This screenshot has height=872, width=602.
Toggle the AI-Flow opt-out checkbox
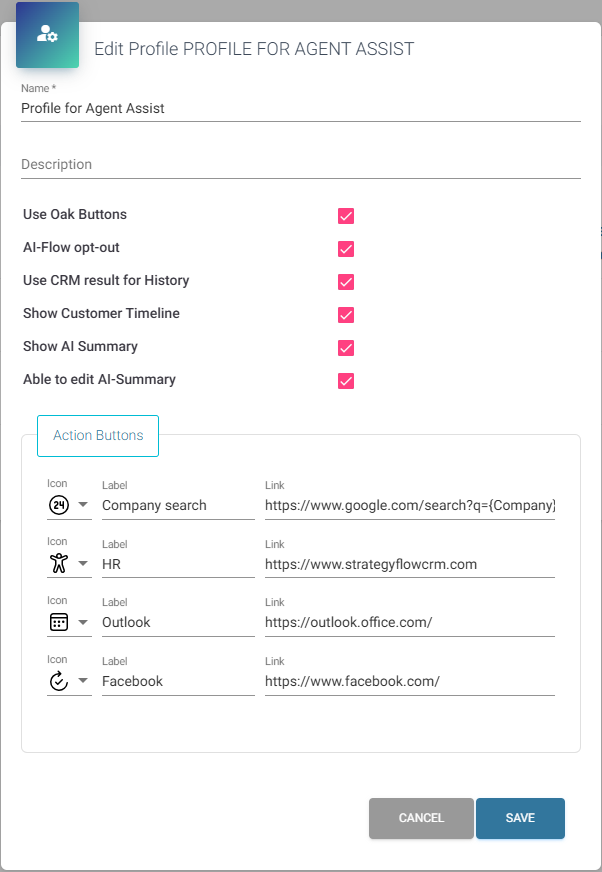[346, 248]
